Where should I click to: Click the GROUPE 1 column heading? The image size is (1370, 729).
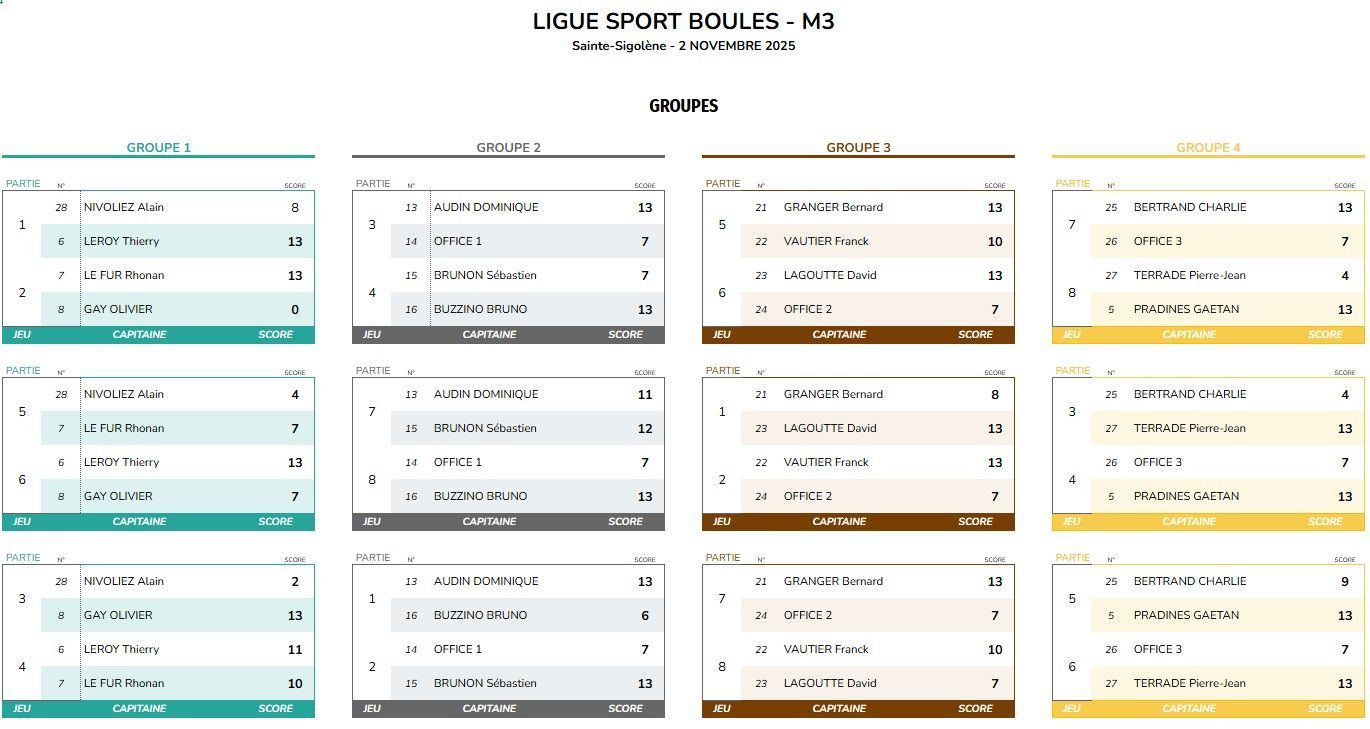(158, 148)
